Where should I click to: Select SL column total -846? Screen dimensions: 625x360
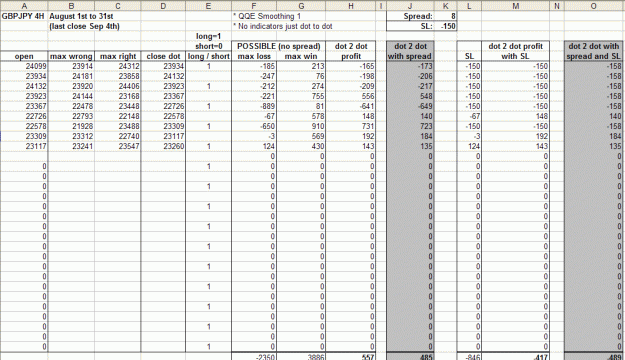click(469, 356)
